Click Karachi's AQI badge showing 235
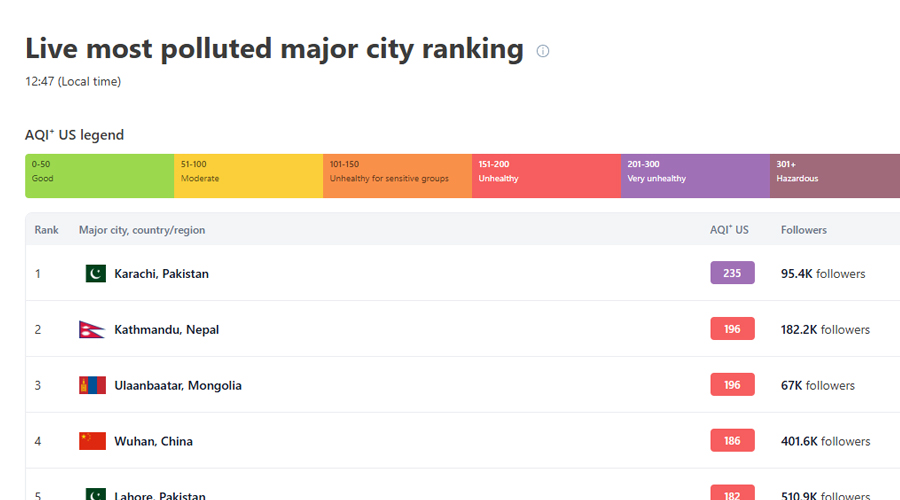Image resolution: width=900 pixels, height=500 pixels. (732, 273)
